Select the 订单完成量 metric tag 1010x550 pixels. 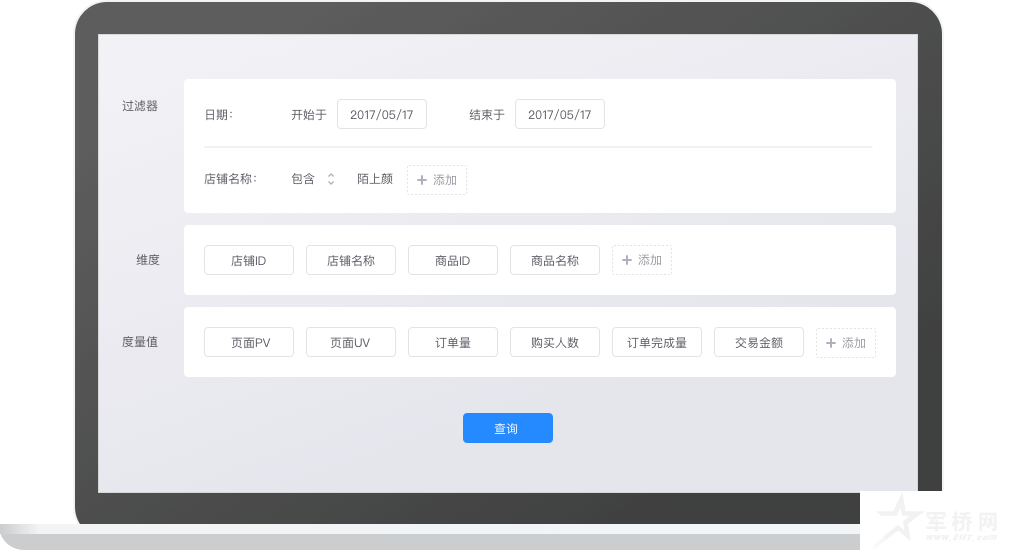656,343
